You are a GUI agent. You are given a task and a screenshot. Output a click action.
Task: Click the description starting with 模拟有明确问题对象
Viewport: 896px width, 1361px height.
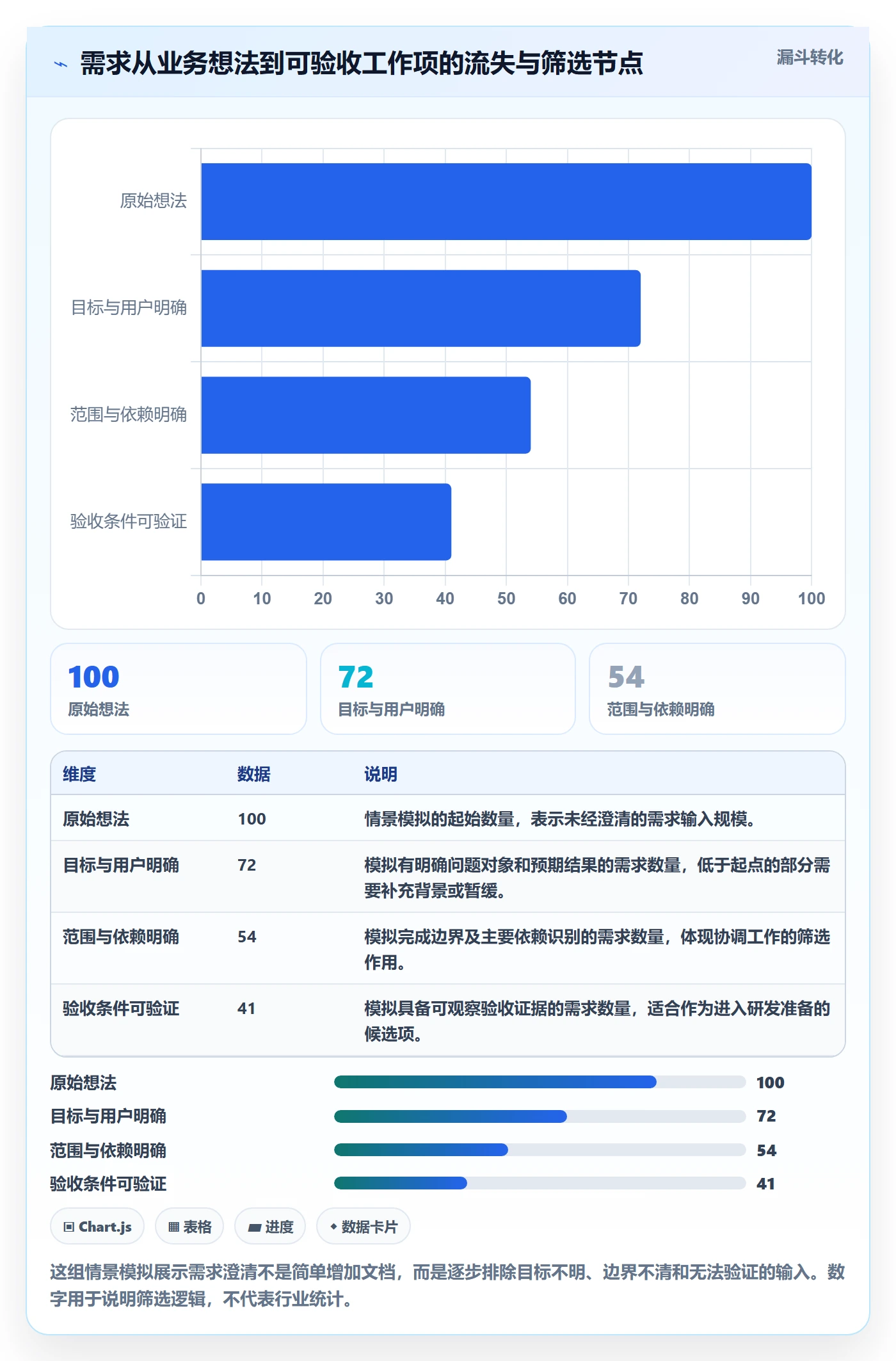(597, 878)
